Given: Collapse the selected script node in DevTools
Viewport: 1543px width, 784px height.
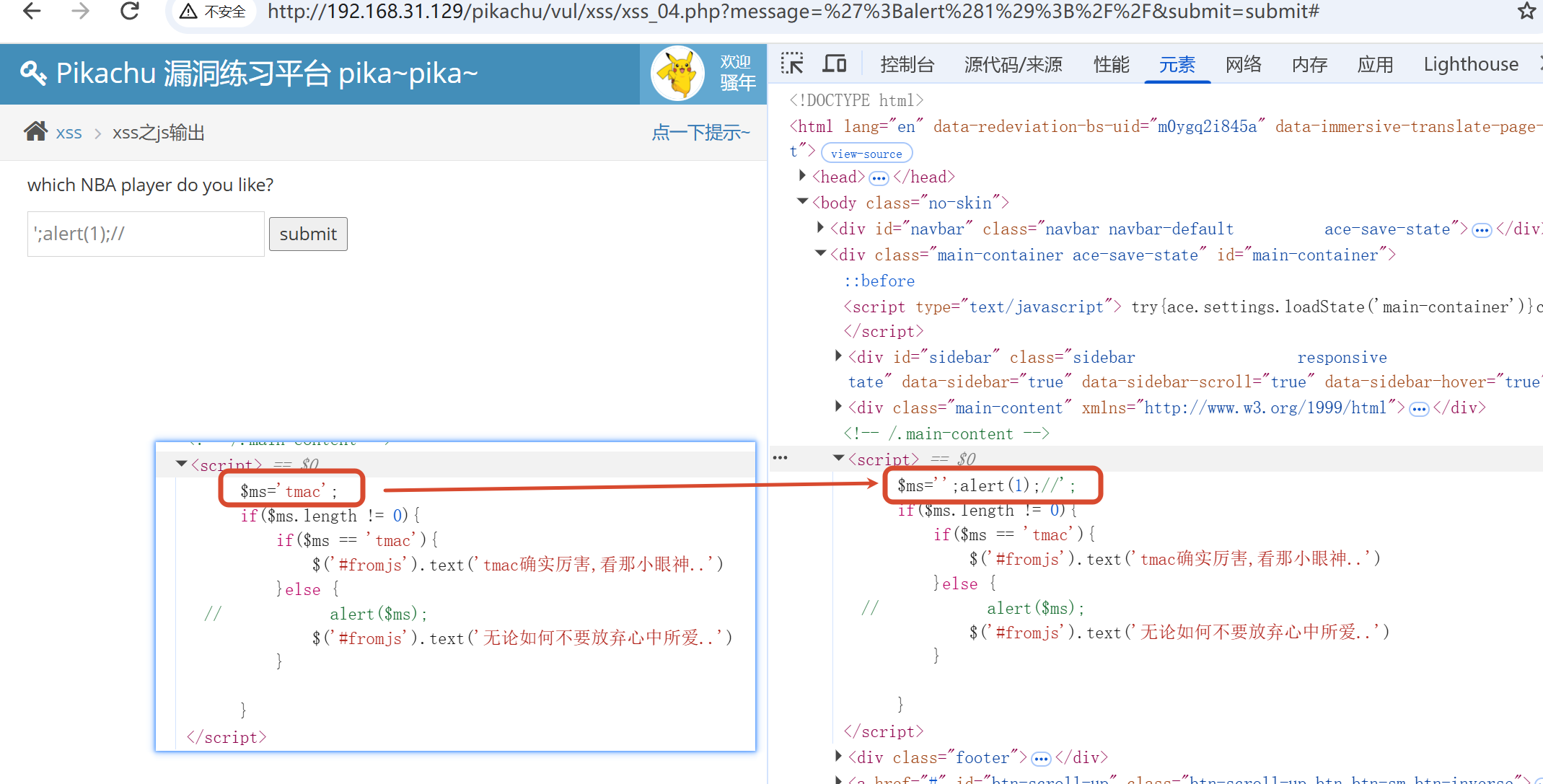Looking at the screenshot, I should point(838,458).
